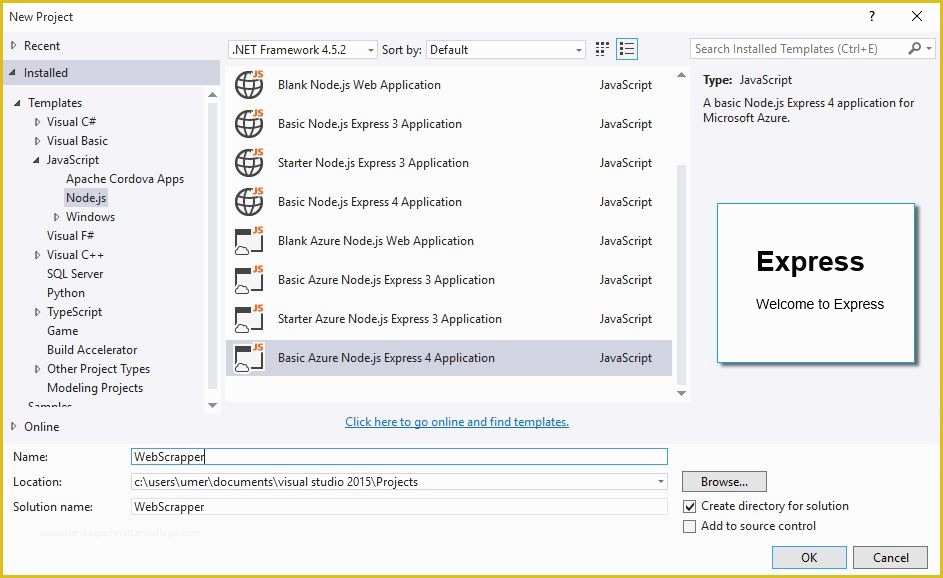943x578 pixels.
Task: Expand the Visual C# node
Action: (37, 122)
